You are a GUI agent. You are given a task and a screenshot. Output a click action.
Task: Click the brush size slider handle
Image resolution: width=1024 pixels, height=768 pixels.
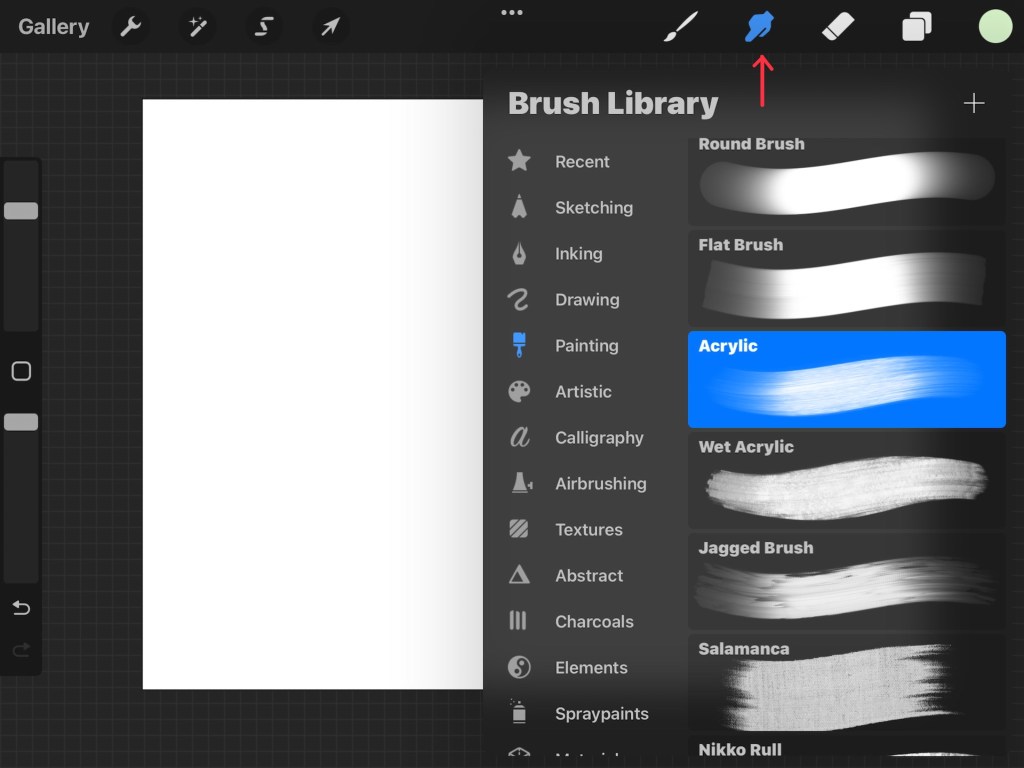pyautogui.click(x=21, y=211)
